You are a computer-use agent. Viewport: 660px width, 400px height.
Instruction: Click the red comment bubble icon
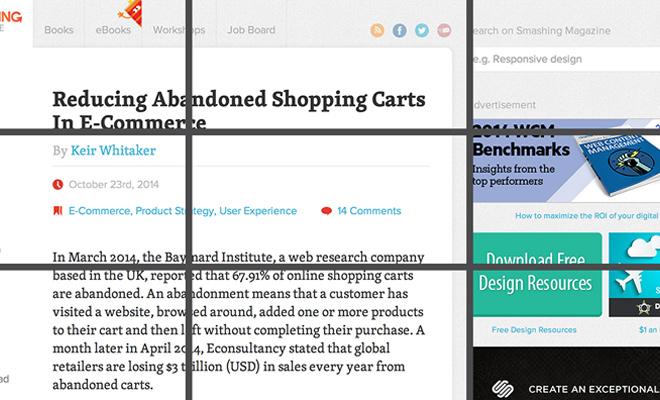326,211
